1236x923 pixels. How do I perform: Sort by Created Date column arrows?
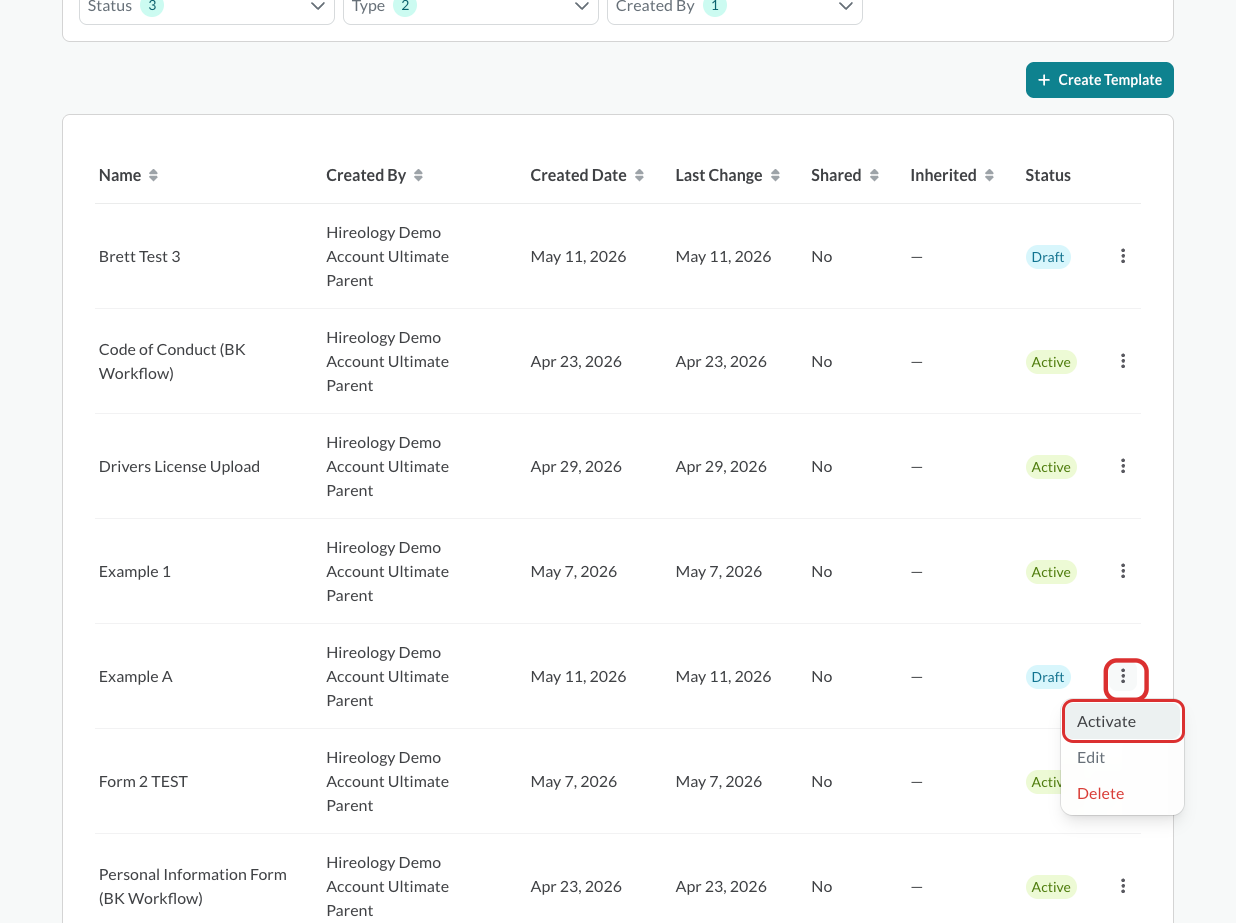(x=639, y=175)
